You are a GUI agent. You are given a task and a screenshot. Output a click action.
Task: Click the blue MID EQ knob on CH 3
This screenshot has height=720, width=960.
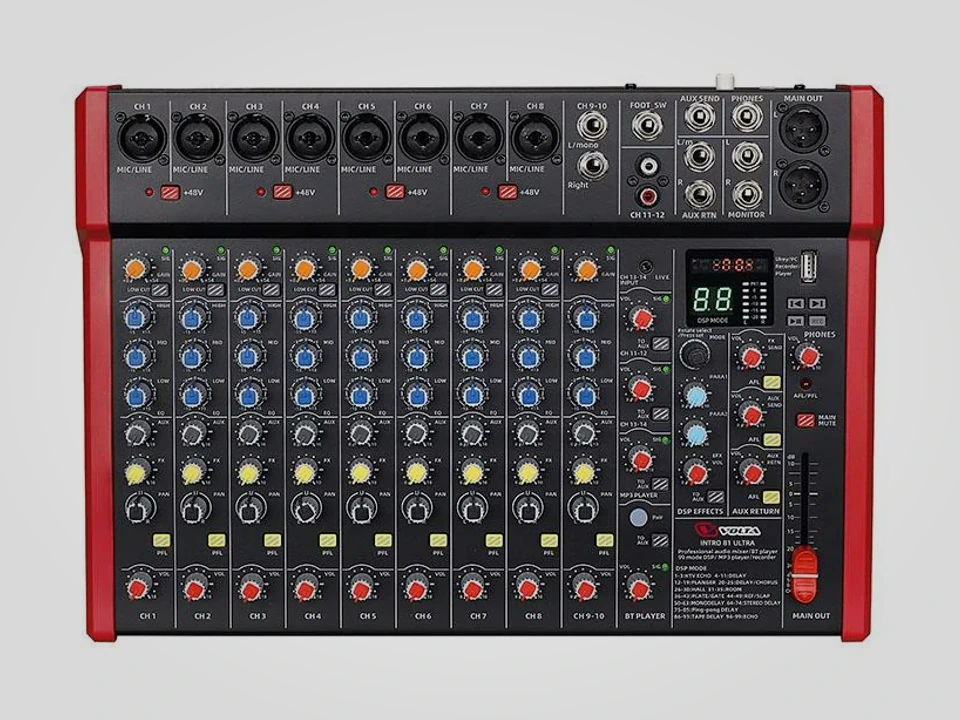[248, 356]
